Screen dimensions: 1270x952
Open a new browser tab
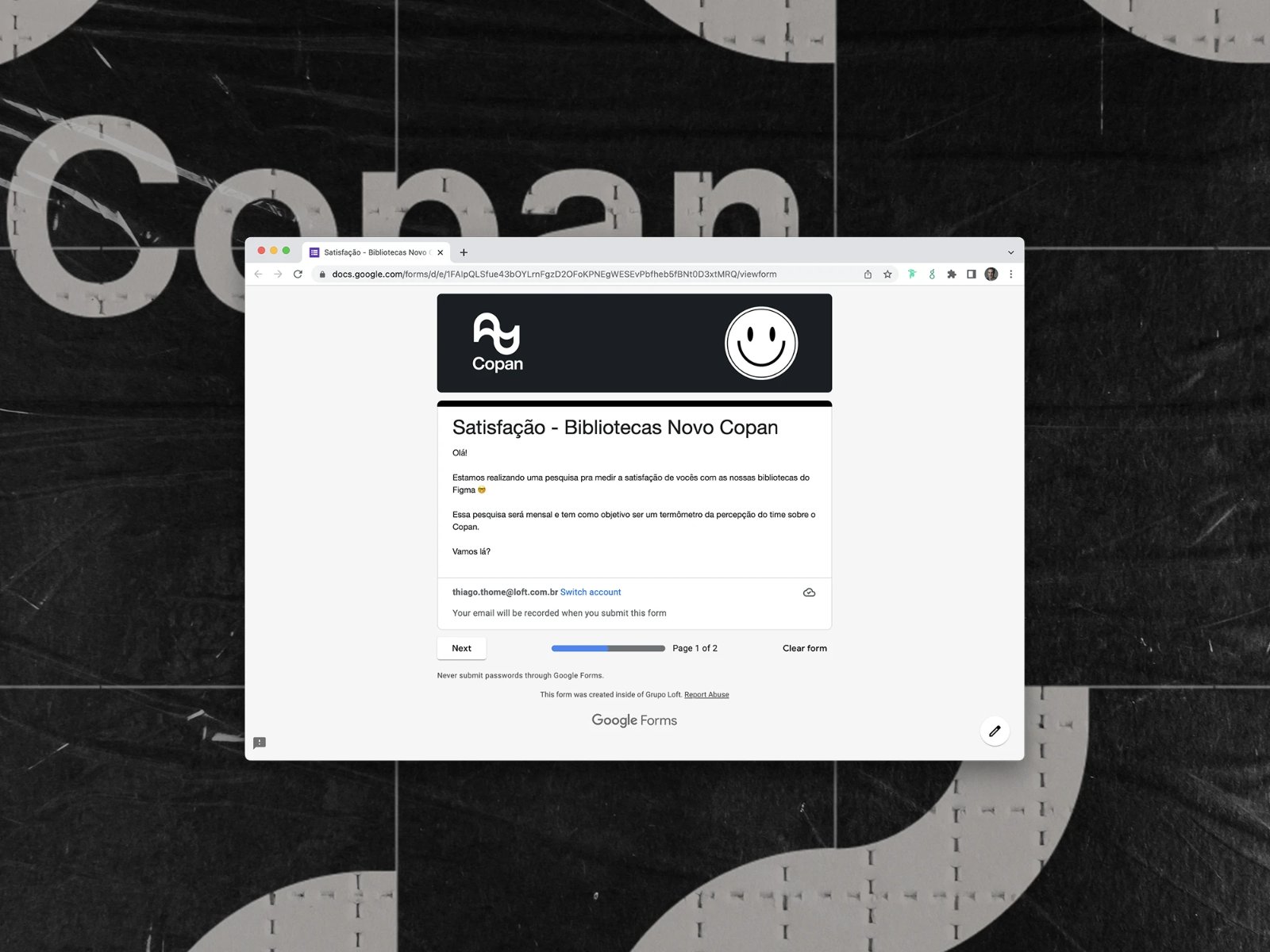(464, 252)
